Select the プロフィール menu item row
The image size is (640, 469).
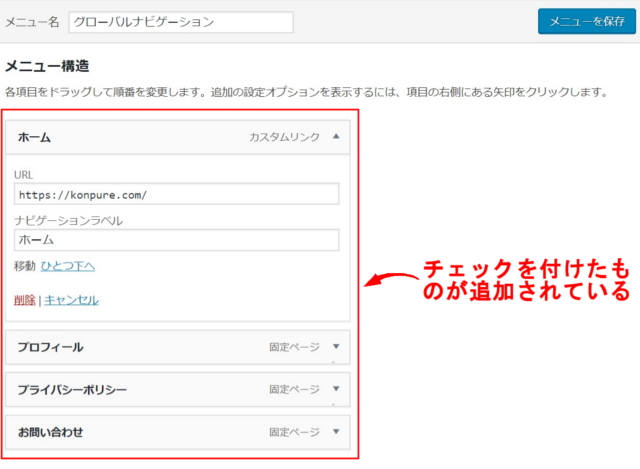pyautogui.click(x=178, y=347)
